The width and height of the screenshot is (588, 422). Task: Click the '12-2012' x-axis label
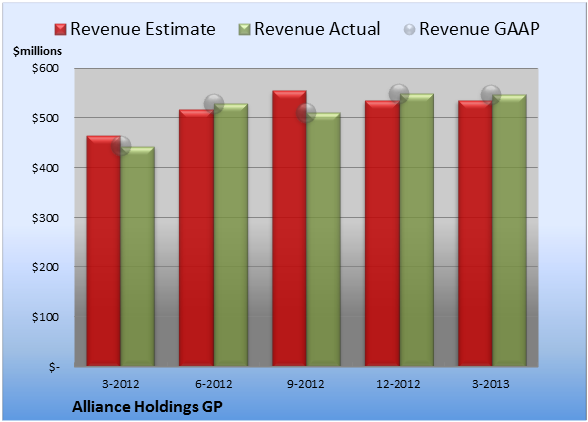click(x=398, y=384)
